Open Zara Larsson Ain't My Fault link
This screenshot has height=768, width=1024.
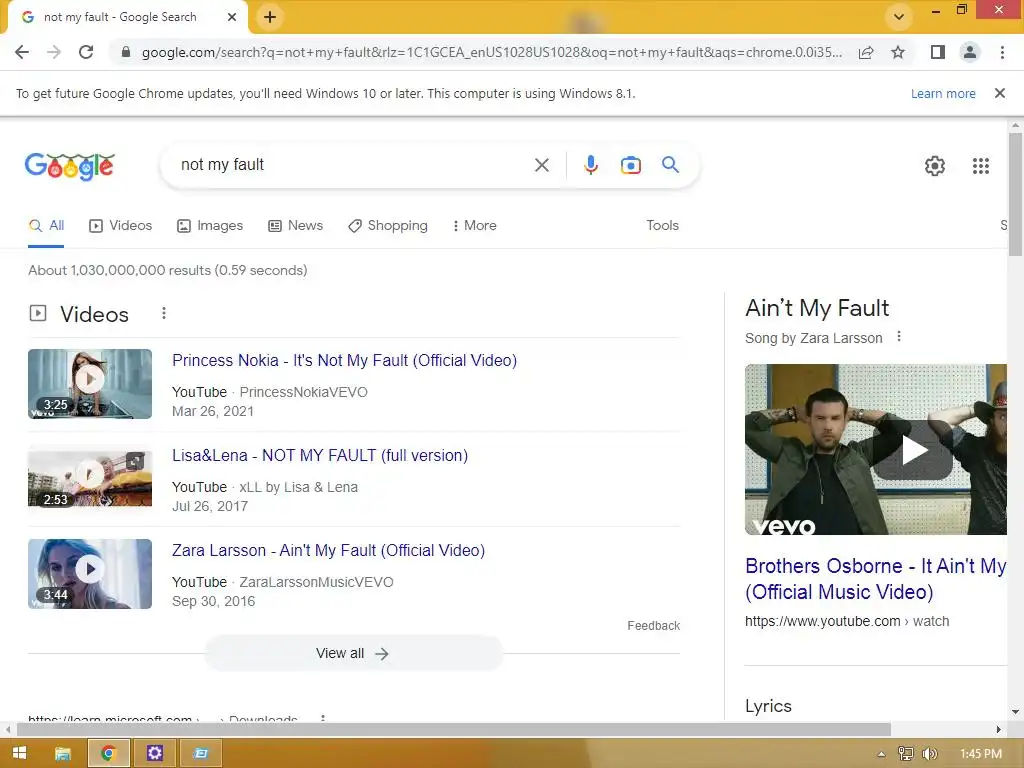[x=328, y=551]
